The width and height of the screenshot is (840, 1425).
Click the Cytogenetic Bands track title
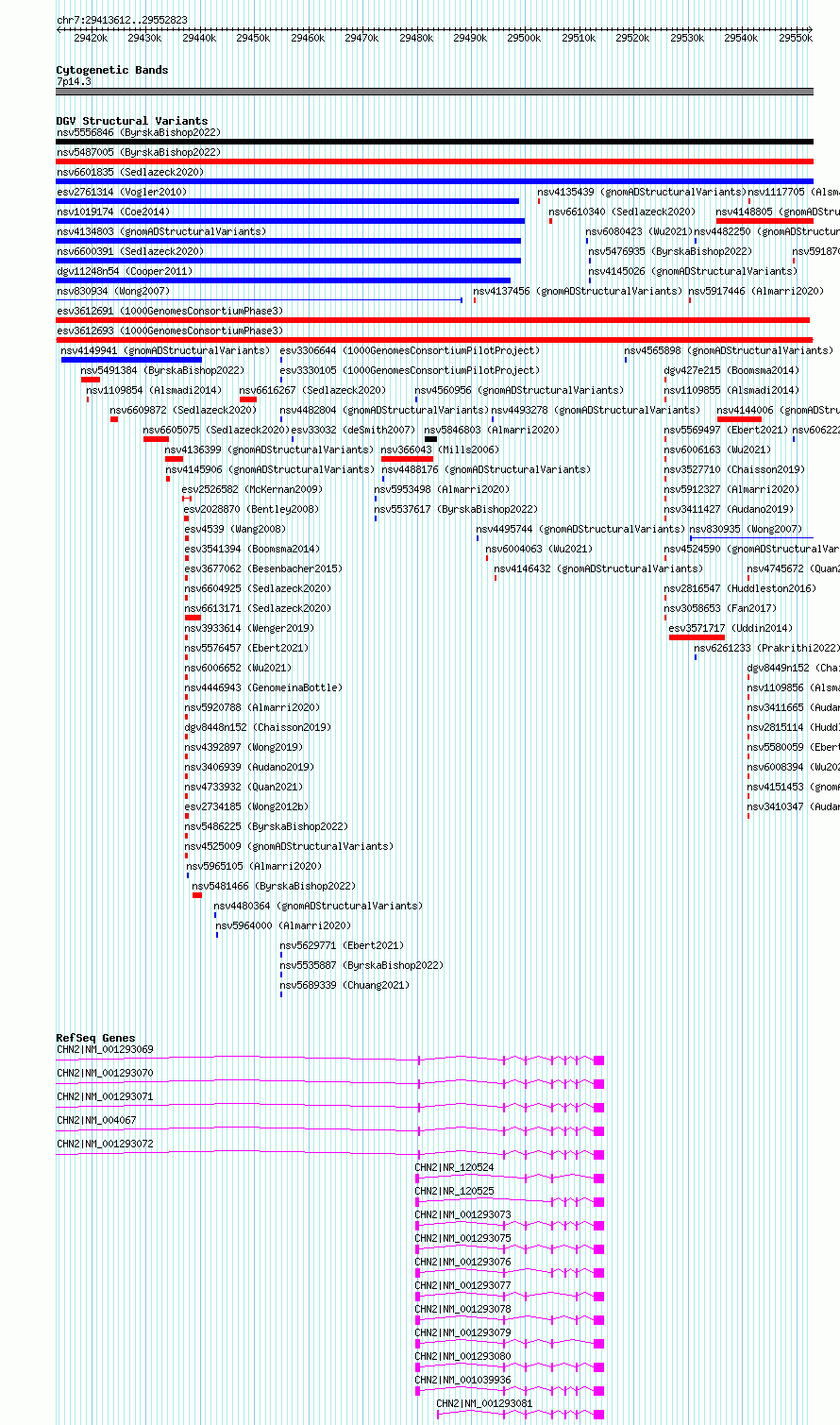coord(112,70)
